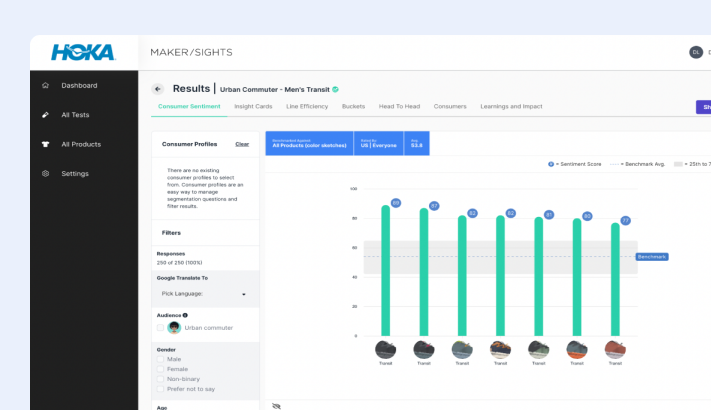Go back using the Results arrow

pos(158,89)
